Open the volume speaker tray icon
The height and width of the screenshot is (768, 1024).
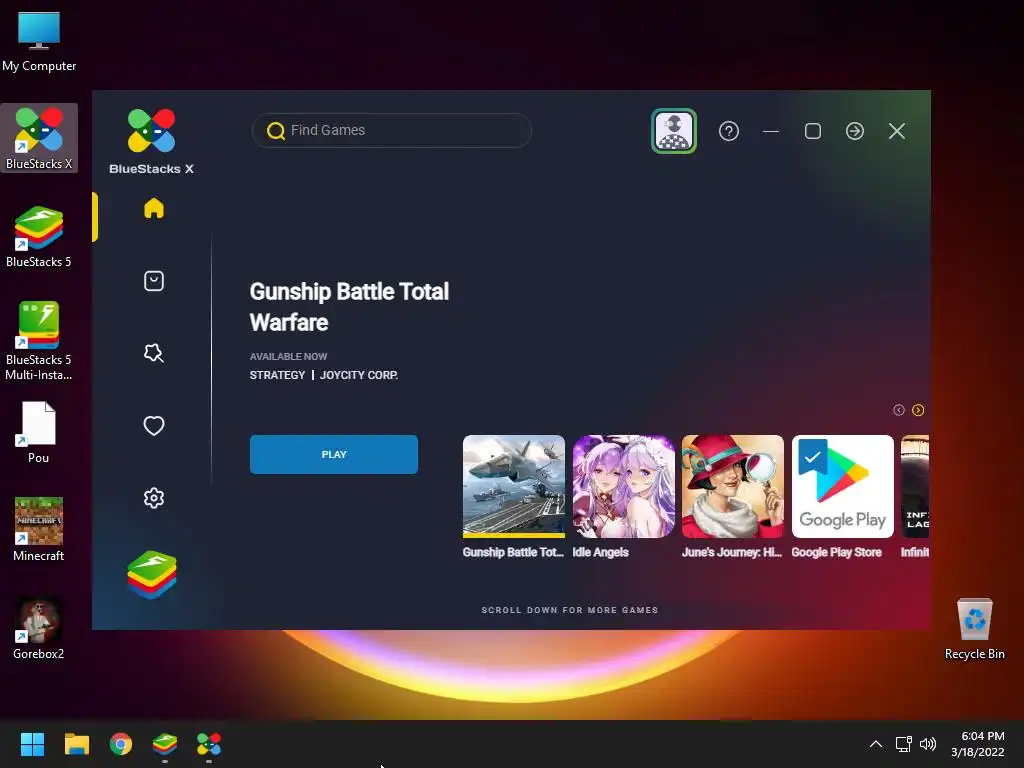pos(928,744)
